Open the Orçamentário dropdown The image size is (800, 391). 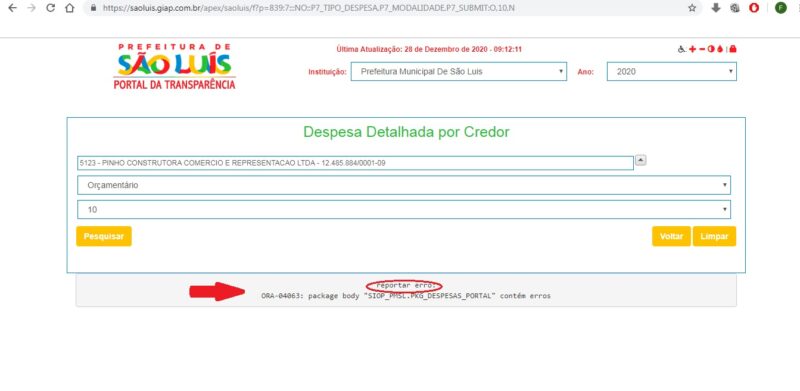coord(404,185)
